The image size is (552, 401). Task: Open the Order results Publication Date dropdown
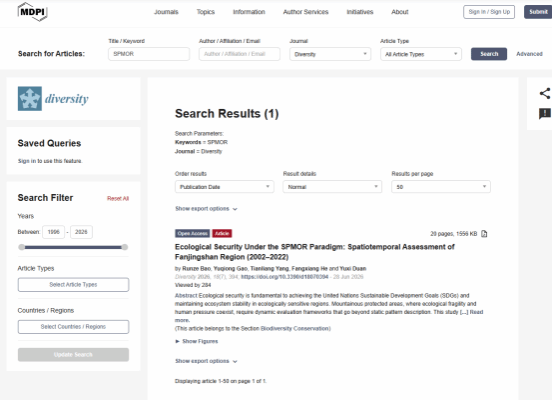(224, 187)
